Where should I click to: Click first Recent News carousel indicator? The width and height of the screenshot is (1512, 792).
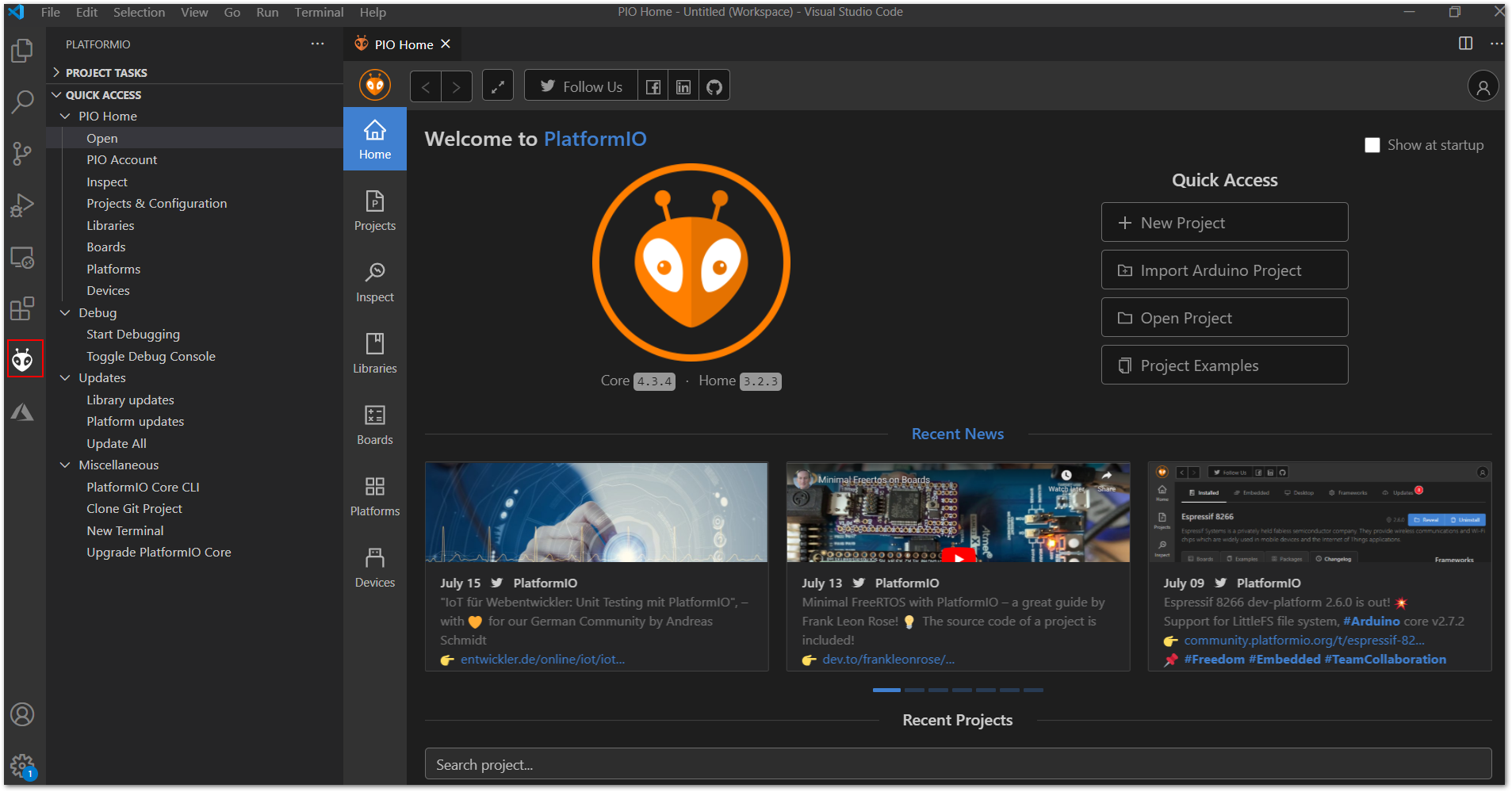(886, 690)
